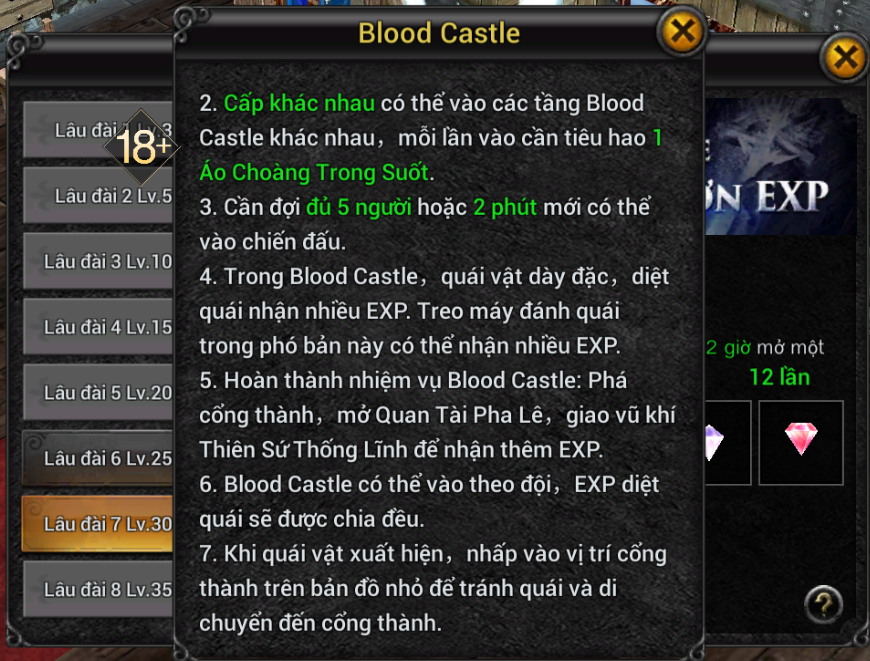
Task: Open Lâu đài 6 Lv.25 tab
Action: pyautogui.click(x=98, y=458)
